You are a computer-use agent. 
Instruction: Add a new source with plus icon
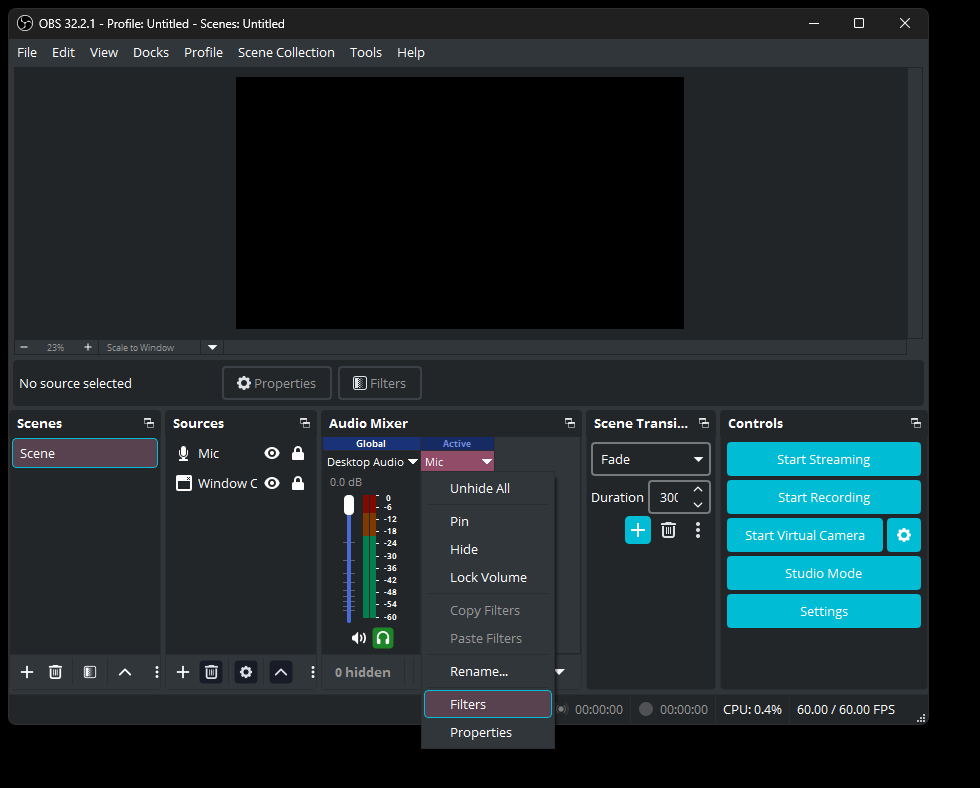point(182,672)
